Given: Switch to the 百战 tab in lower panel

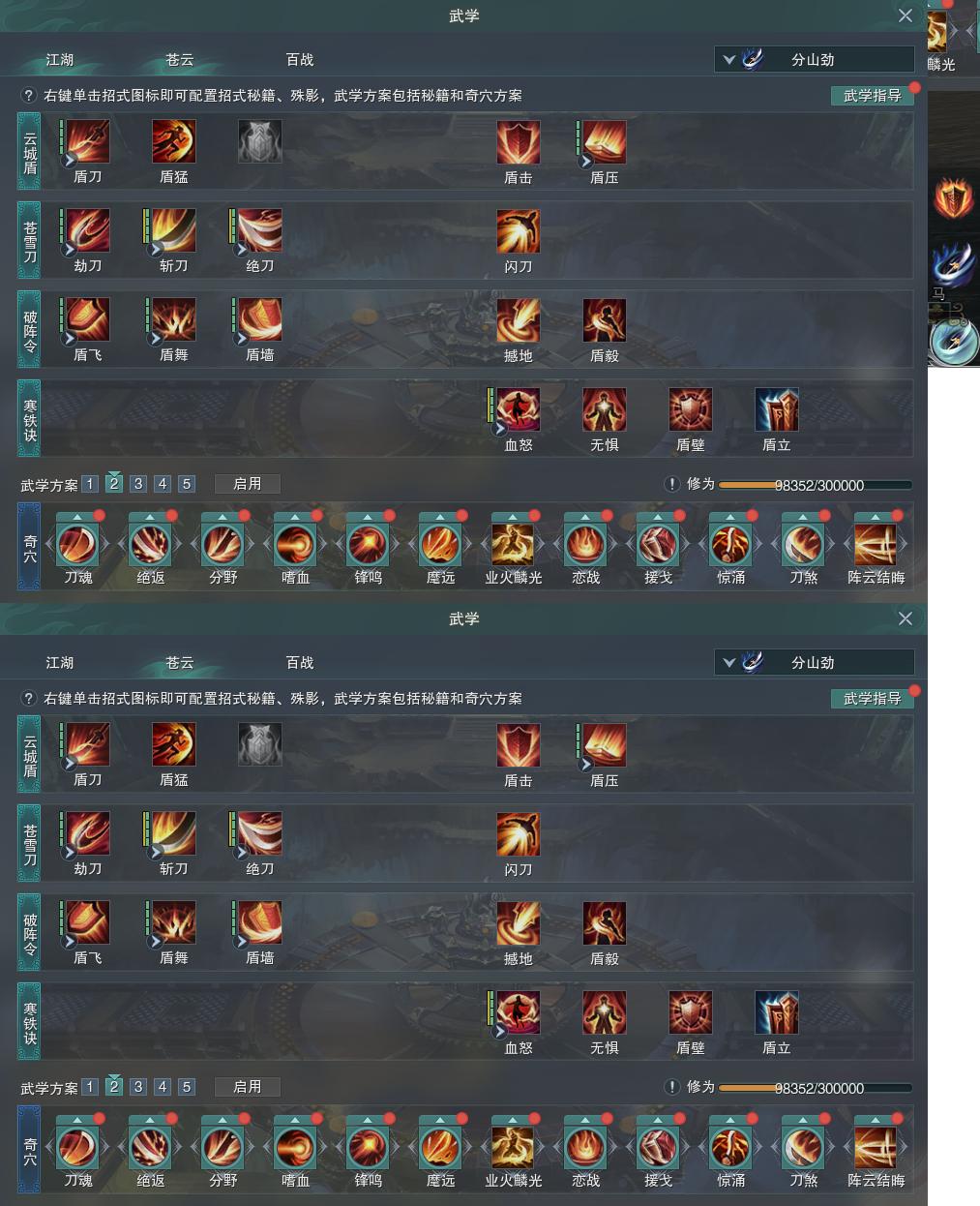Looking at the screenshot, I should tap(300, 662).
